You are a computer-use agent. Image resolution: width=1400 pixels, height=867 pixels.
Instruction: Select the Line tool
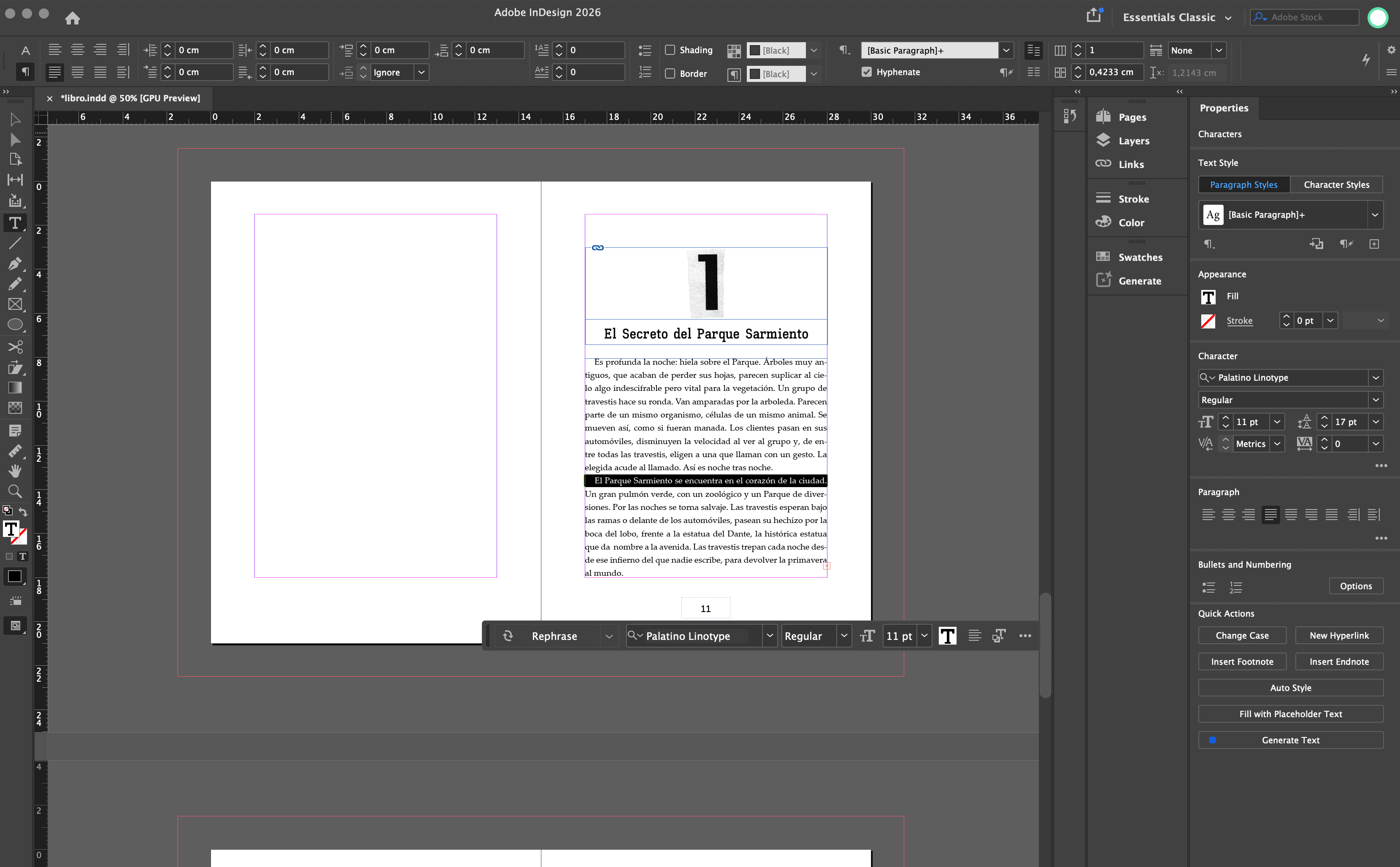coord(16,243)
